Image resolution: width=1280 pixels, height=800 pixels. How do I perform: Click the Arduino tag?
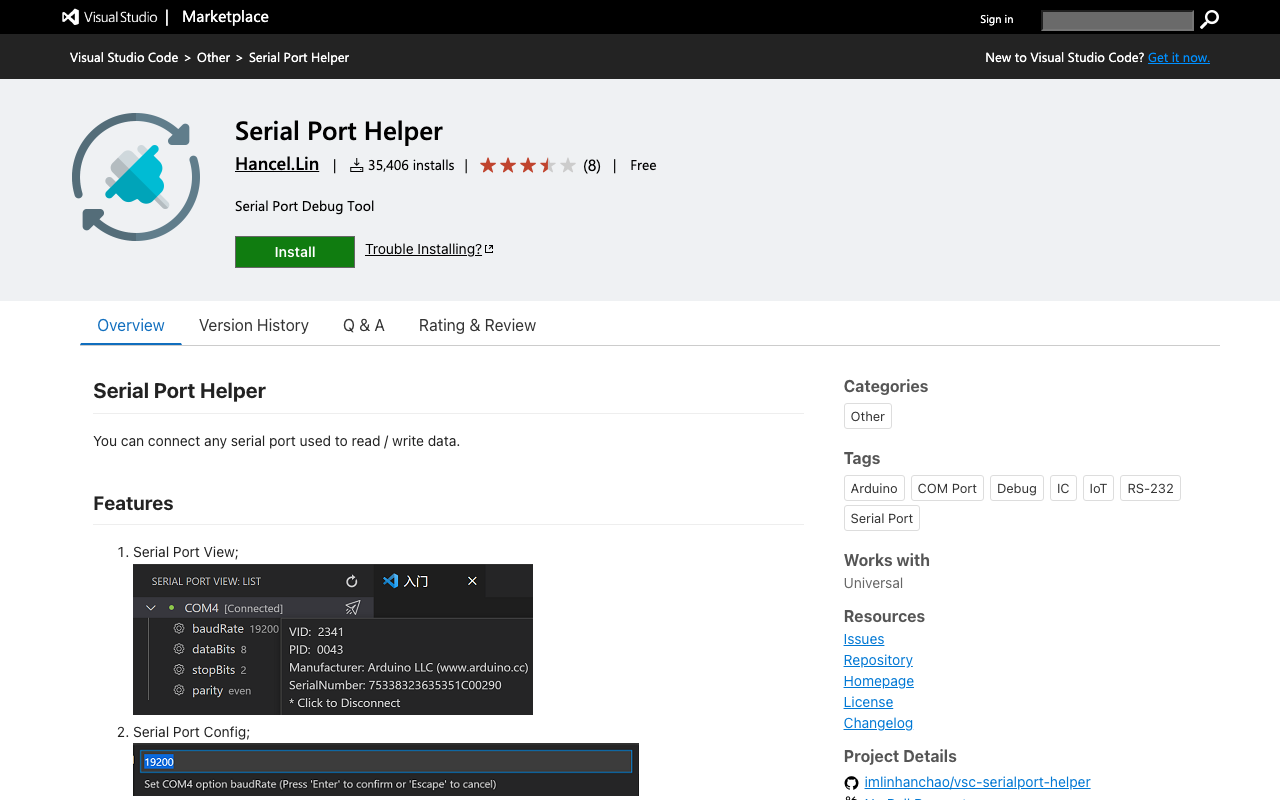click(874, 488)
